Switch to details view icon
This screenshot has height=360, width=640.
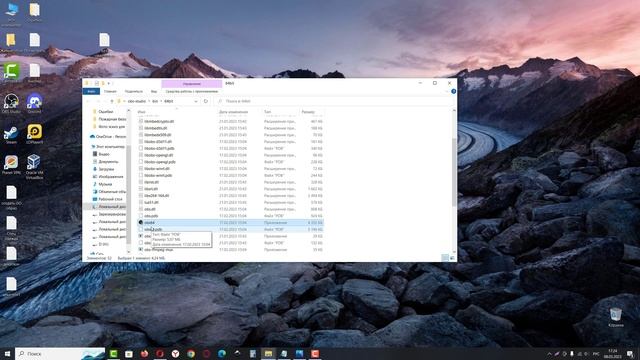pyautogui.click(x=445, y=258)
